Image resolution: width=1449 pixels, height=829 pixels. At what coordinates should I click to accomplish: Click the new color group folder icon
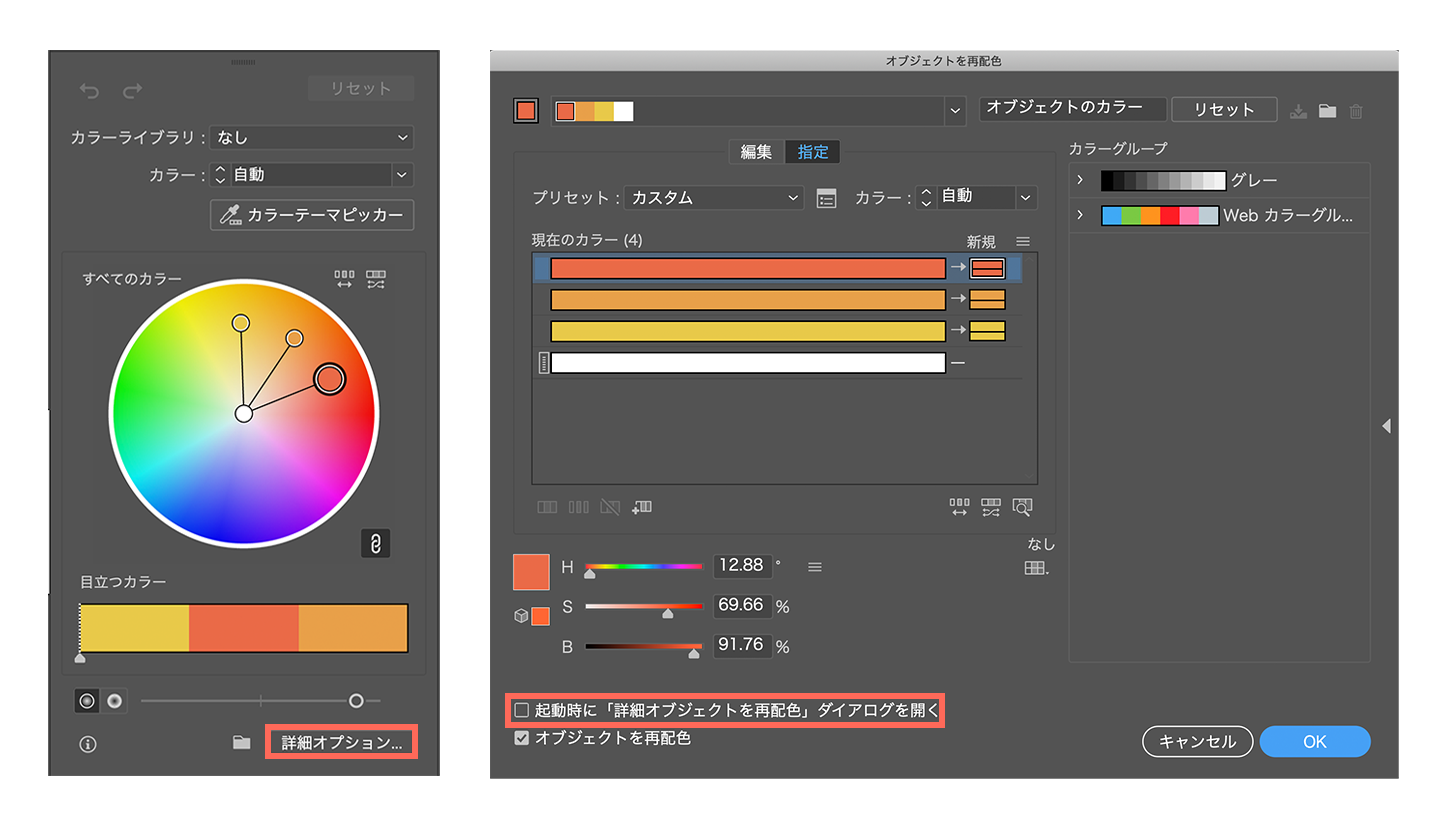pyautogui.click(x=1327, y=111)
